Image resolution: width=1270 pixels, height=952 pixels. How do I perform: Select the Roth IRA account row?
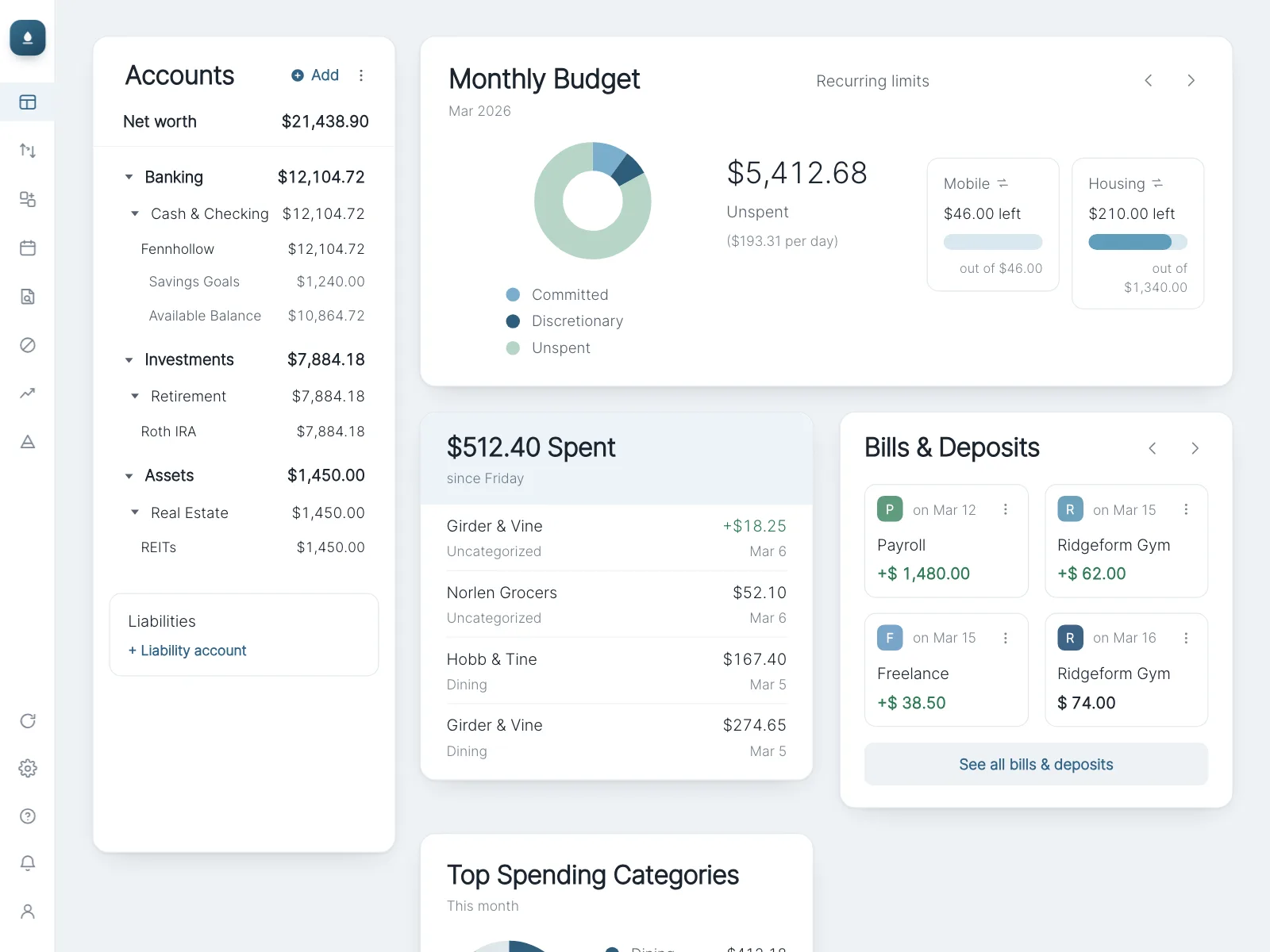pyautogui.click(x=252, y=432)
